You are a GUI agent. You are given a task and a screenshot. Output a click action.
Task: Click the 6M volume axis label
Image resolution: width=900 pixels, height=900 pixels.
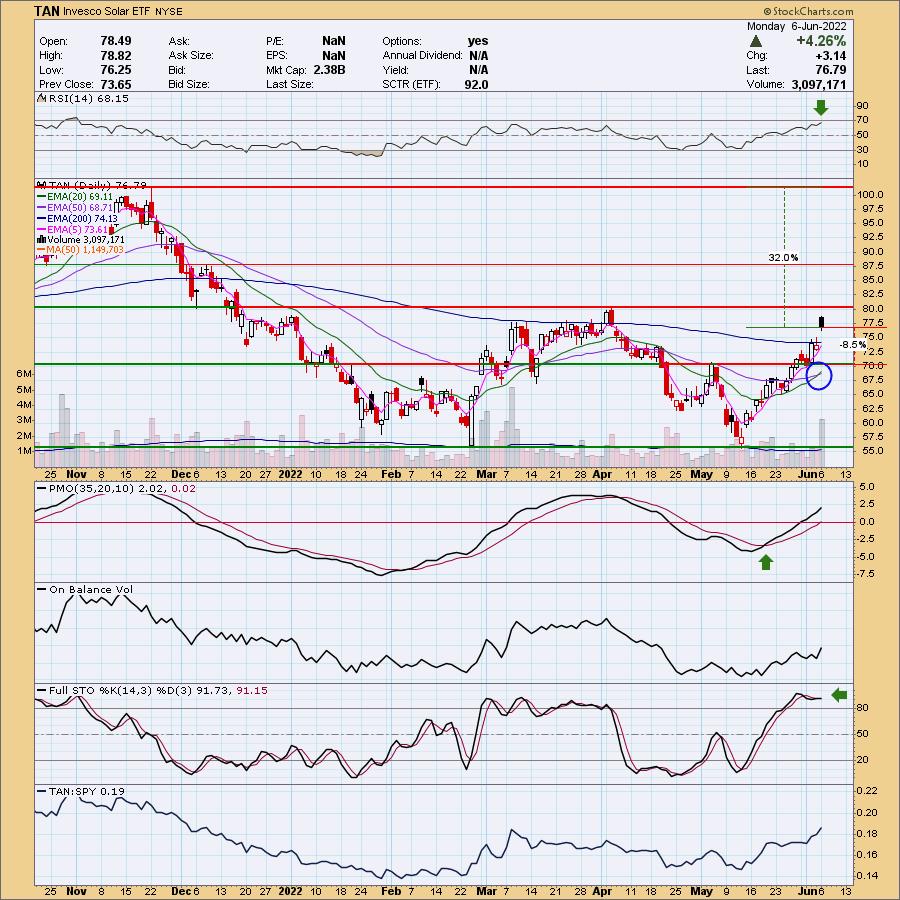click(x=24, y=374)
